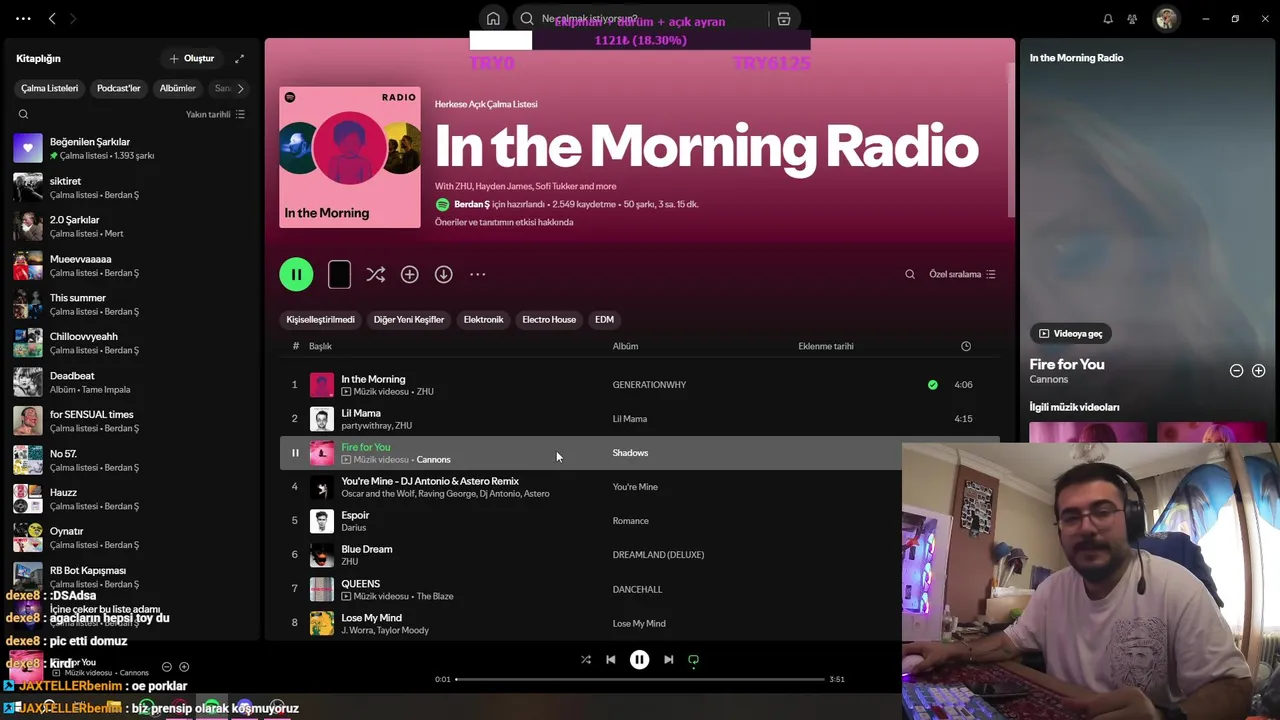This screenshot has width=1280, height=720.
Task: Pause the playlist with the big green button
Action: 296,274
